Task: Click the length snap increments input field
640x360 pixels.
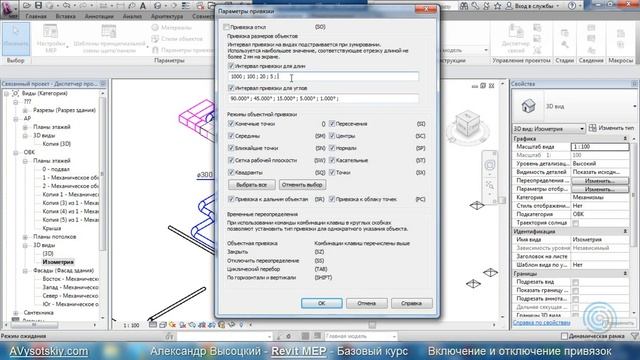Action: (x=323, y=76)
